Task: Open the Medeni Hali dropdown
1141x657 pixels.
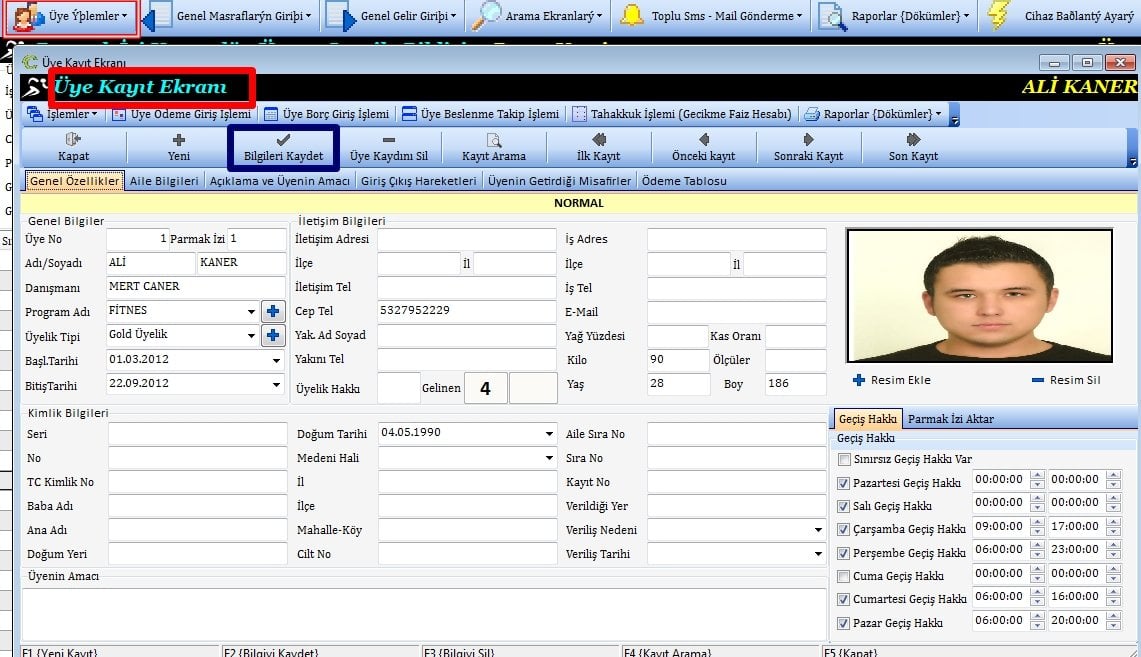Action: point(549,458)
